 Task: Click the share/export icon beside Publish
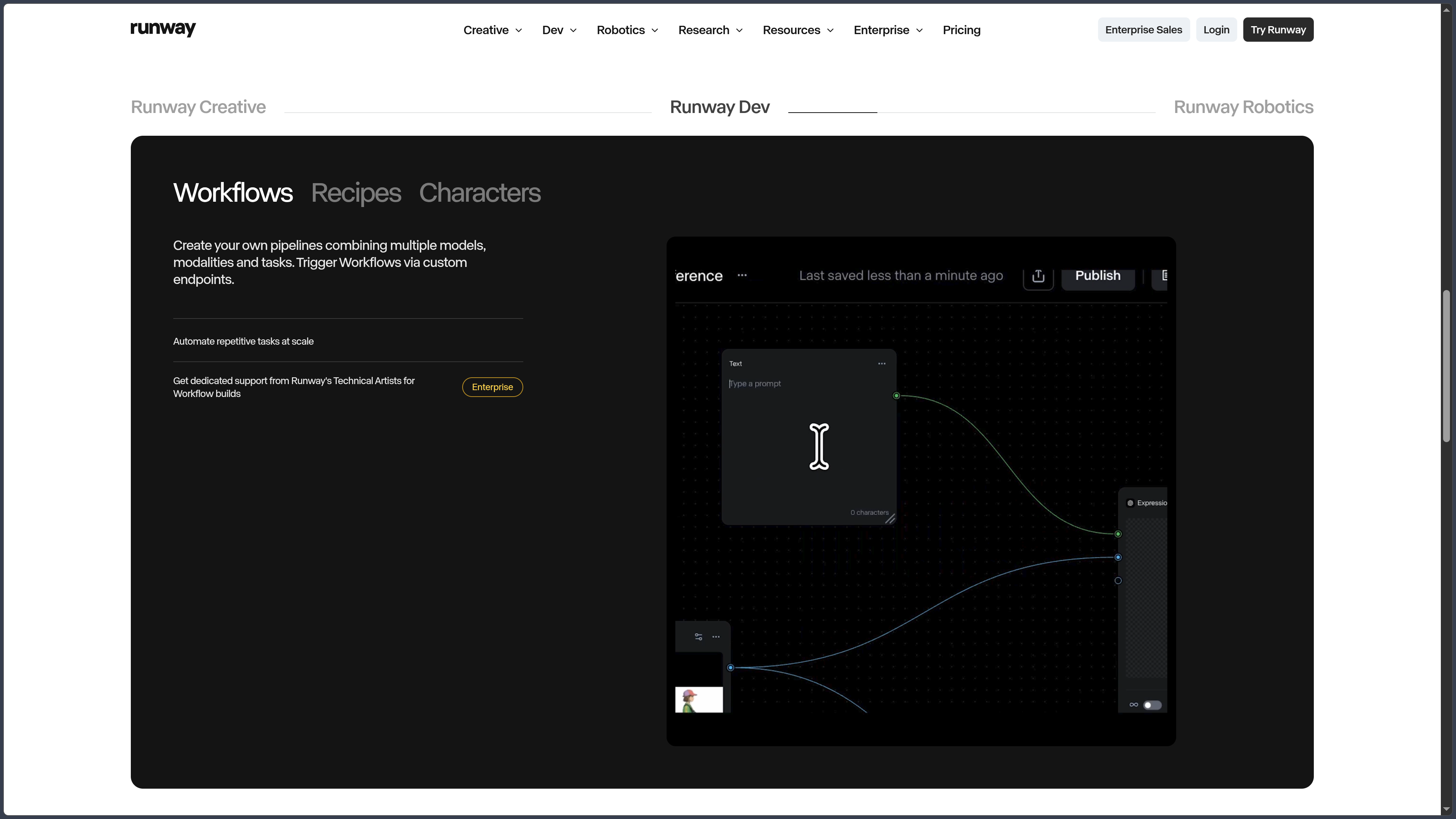coord(1038,276)
